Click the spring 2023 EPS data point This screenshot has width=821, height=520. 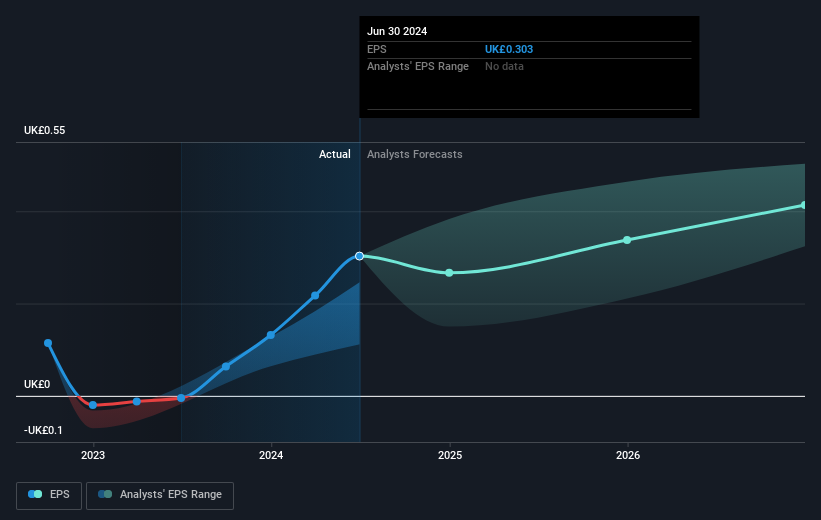tap(137, 402)
